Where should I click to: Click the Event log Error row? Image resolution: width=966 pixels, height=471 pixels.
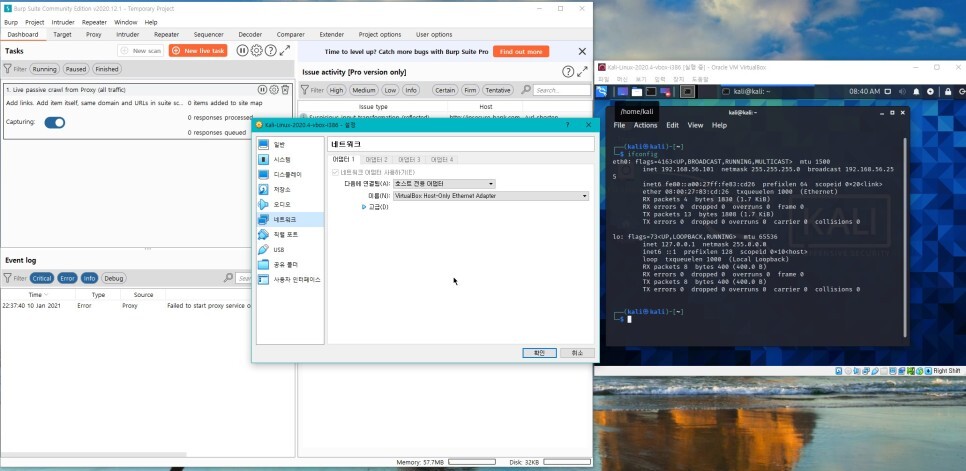coord(126,305)
